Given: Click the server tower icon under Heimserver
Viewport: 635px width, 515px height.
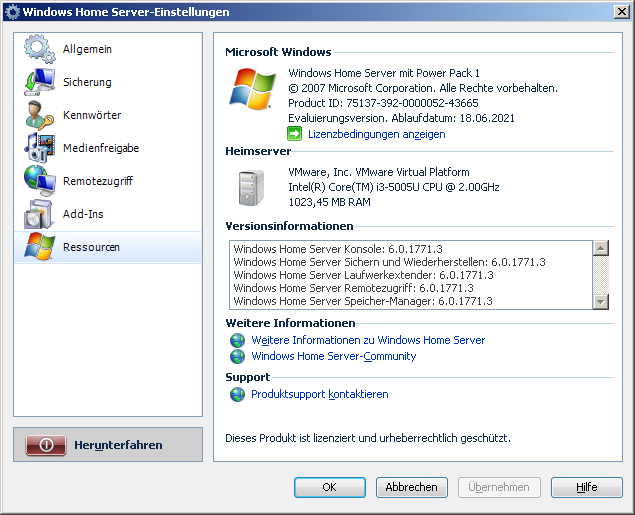Looking at the screenshot, I should pyautogui.click(x=251, y=188).
